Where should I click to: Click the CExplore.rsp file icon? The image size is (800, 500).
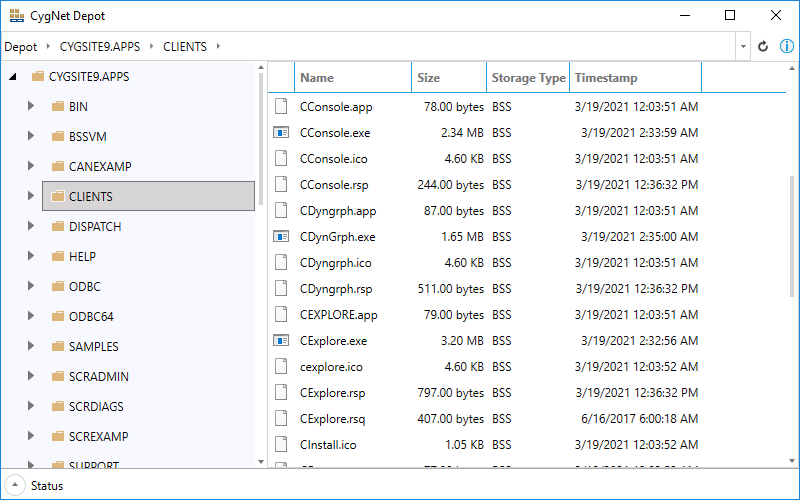click(281, 393)
